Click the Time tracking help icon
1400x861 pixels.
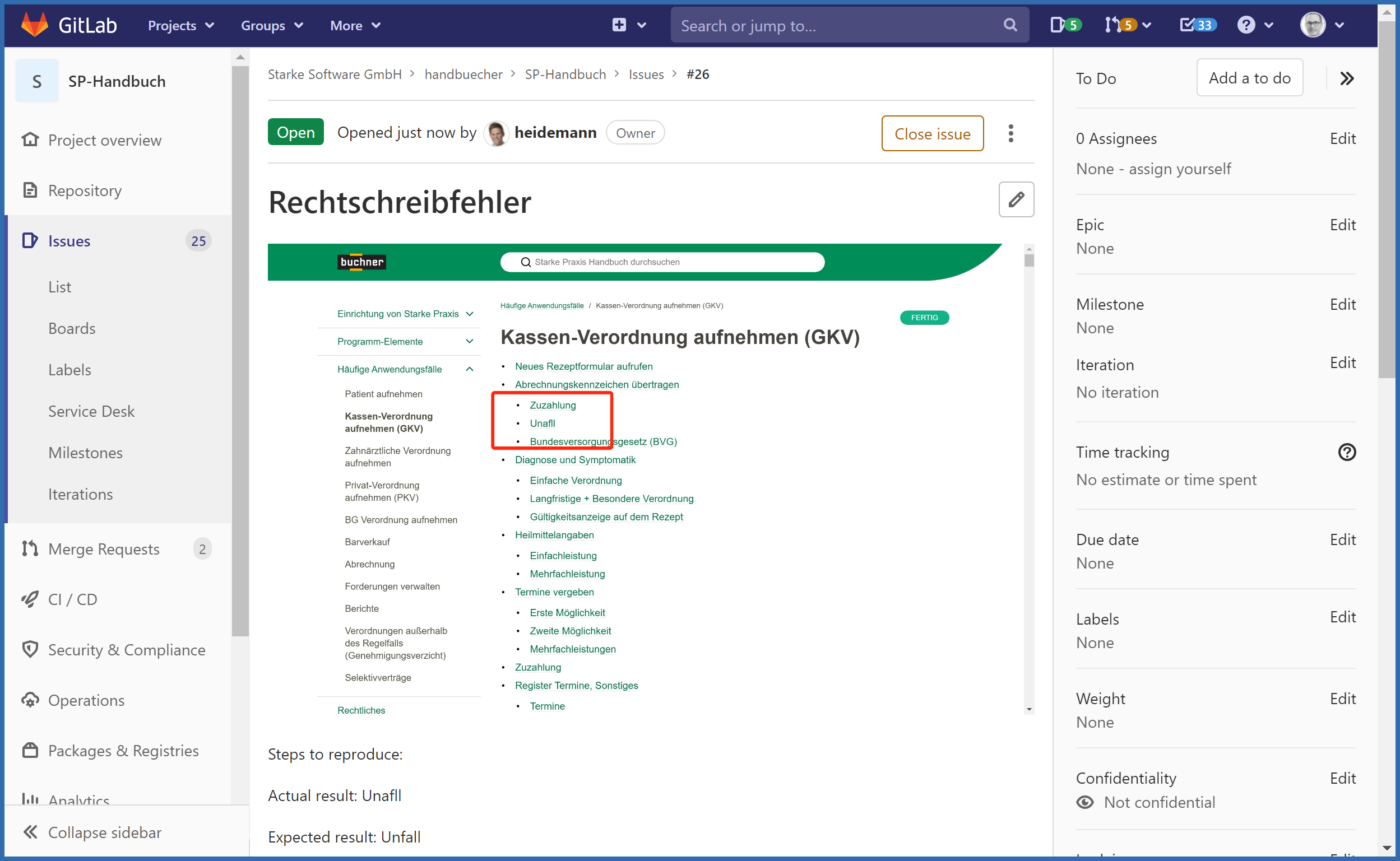(1346, 452)
